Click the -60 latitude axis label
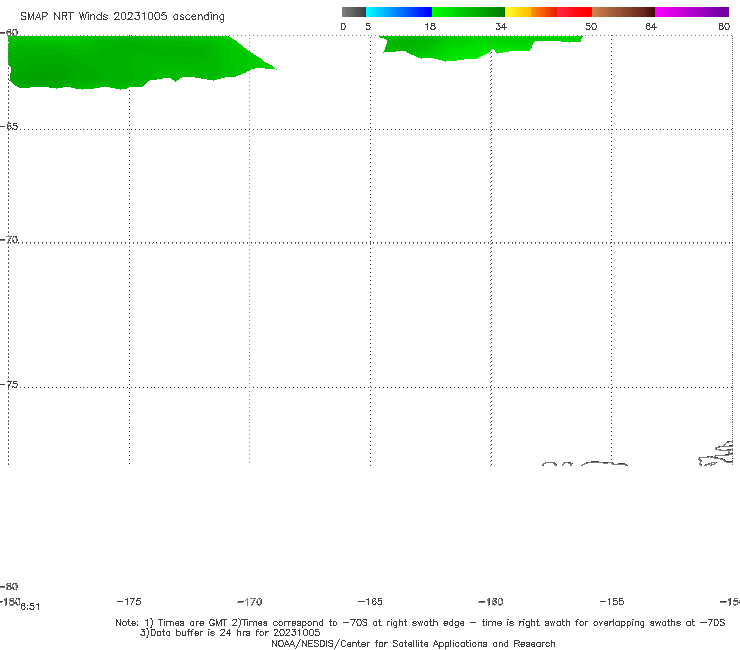Screen dimensions: 740x650 tap(9, 32)
